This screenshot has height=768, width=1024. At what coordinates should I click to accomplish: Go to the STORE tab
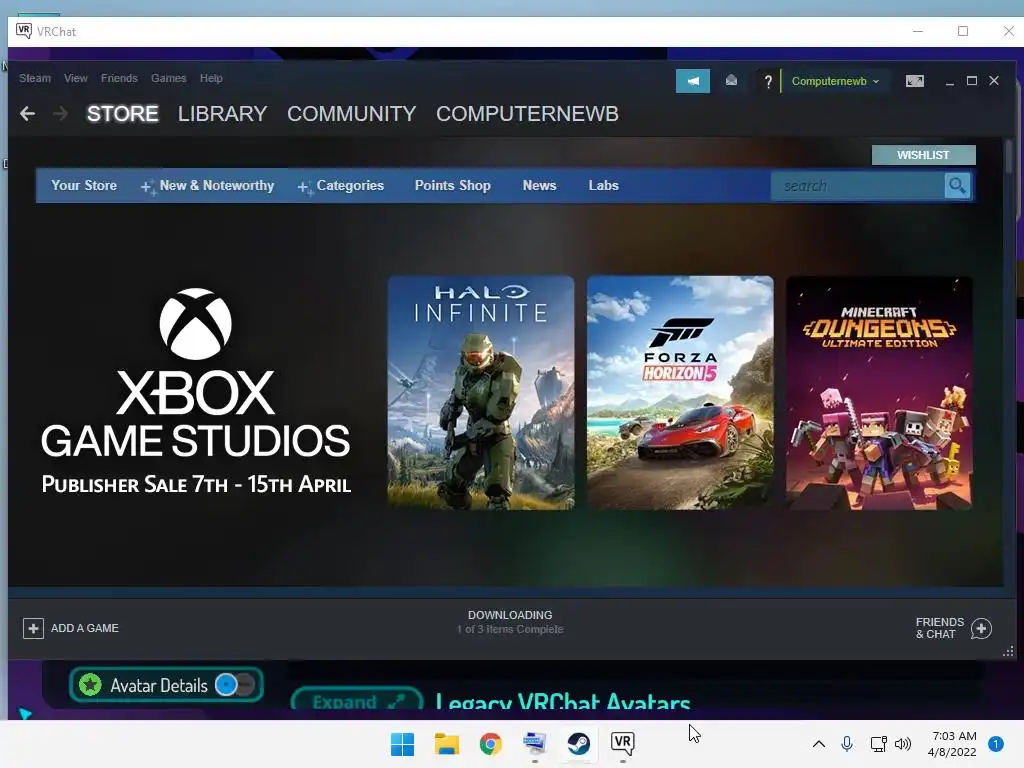coord(123,114)
